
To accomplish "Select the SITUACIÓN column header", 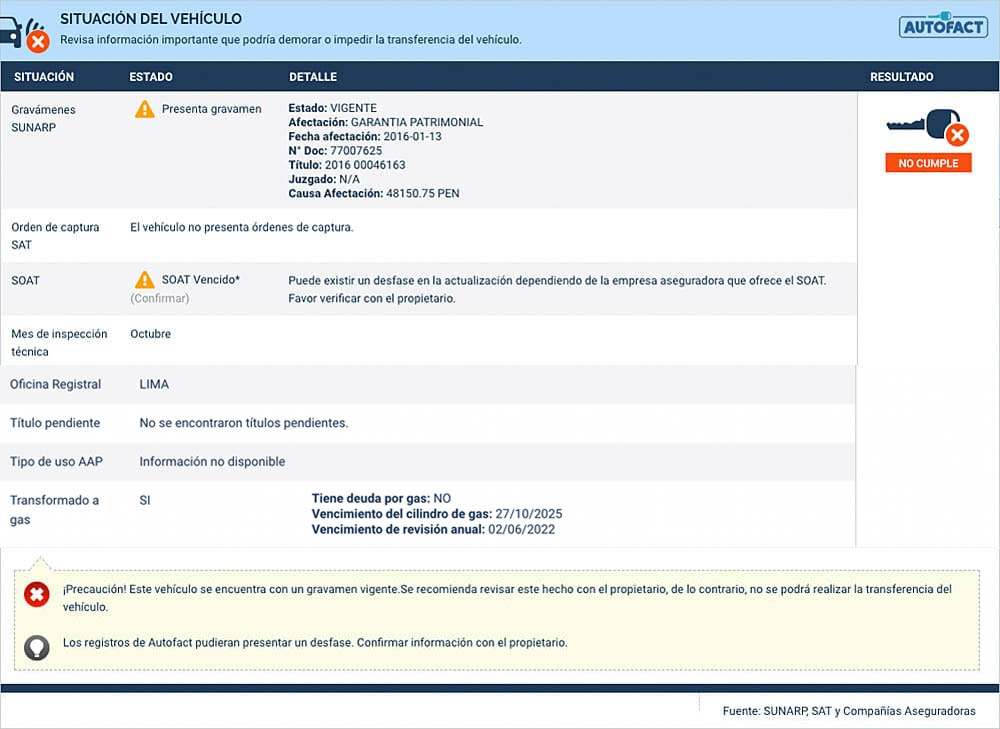I will click(x=44, y=77).
